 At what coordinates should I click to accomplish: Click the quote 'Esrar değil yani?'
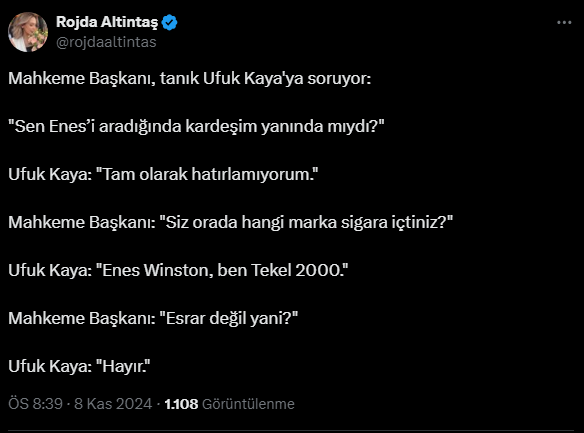pyautogui.click(x=229, y=318)
